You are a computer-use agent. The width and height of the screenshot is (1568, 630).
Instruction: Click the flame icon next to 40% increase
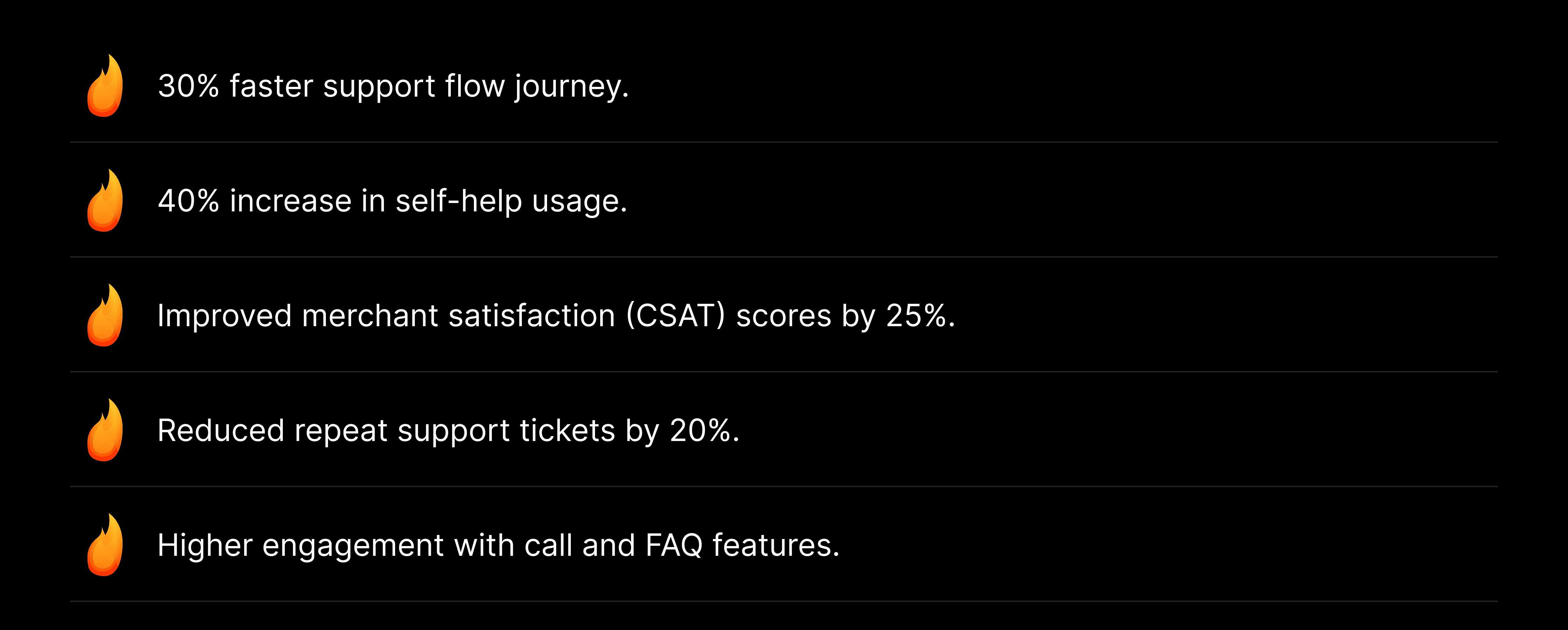(105, 200)
